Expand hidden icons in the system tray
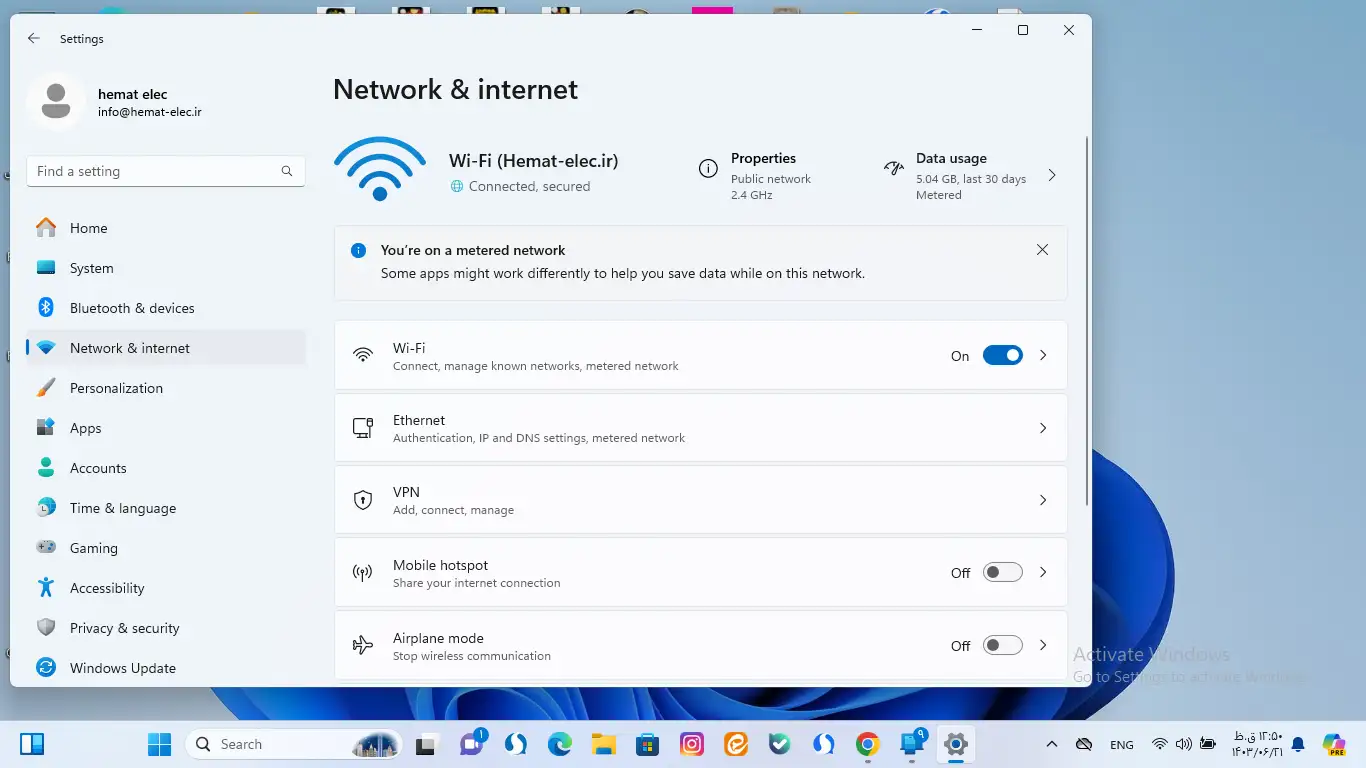The image size is (1366, 768). coord(1052,744)
